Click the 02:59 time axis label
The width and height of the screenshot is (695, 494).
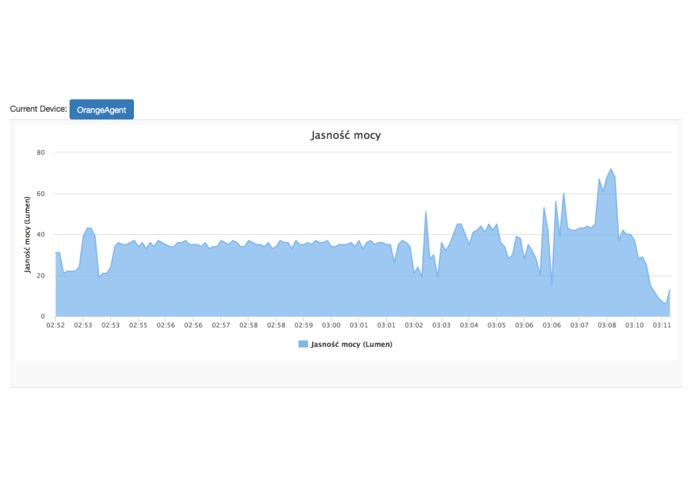click(304, 325)
